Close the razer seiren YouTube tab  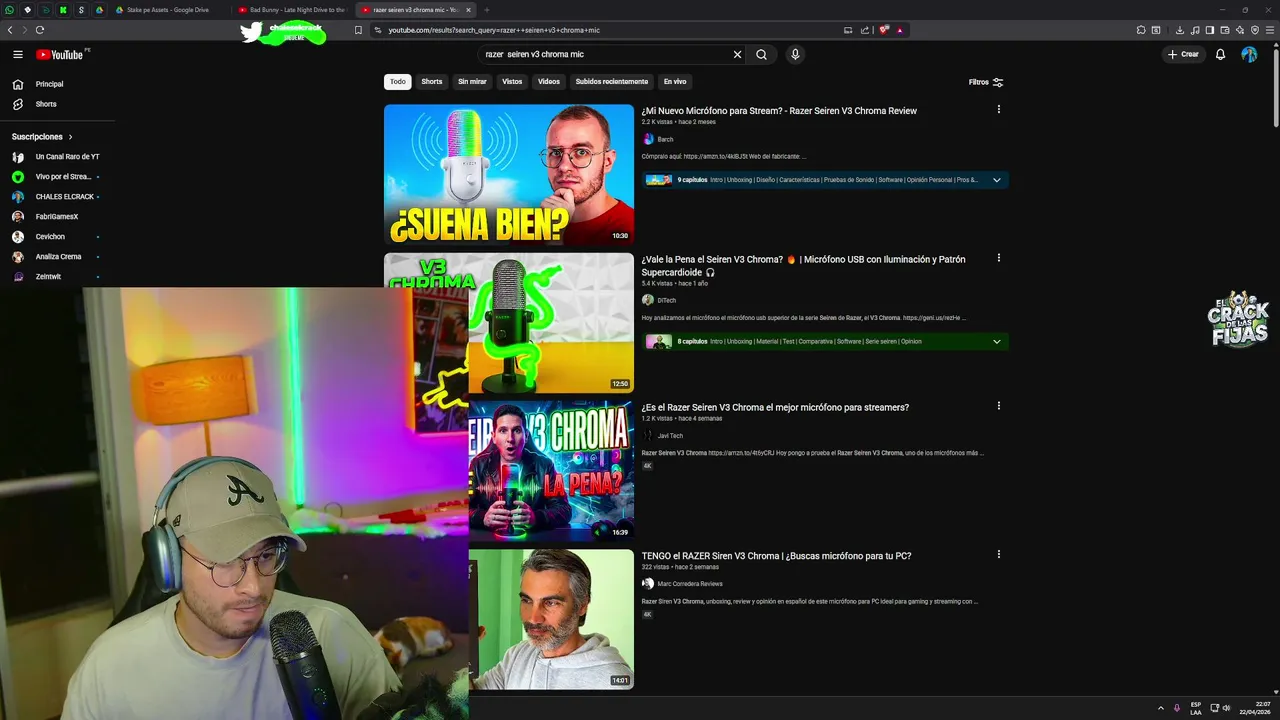(468, 9)
